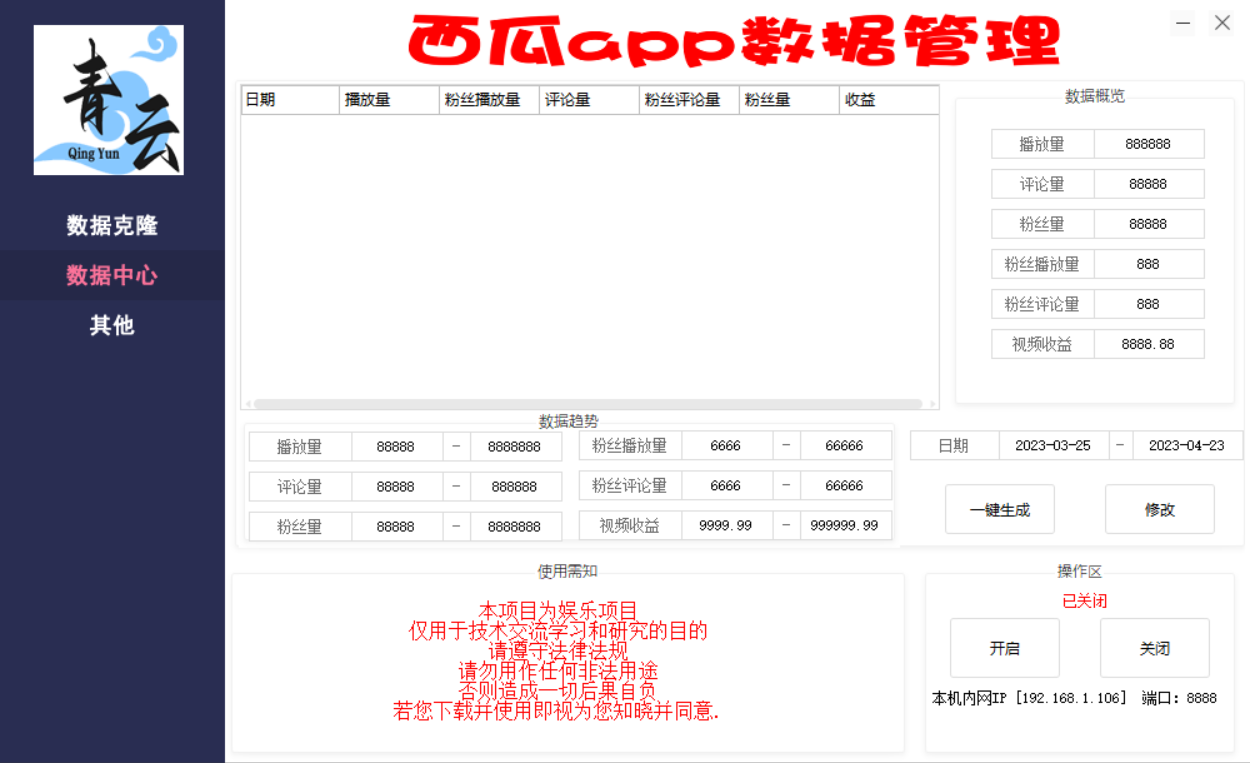Click the 端口: 8888 text
1250x763 pixels.
point(1179,698)
